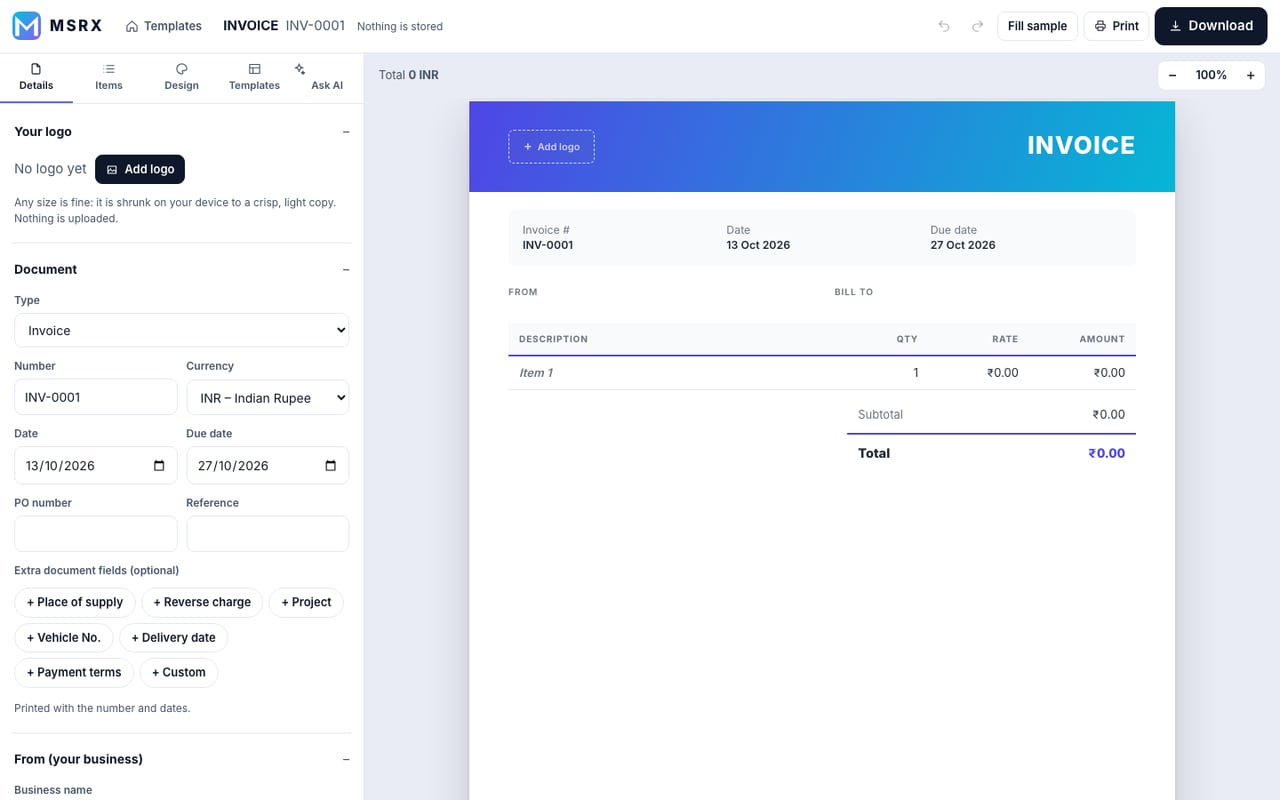This screenshot has height=800, width=1280.
Task: Add the Project field
Action: 306,602
